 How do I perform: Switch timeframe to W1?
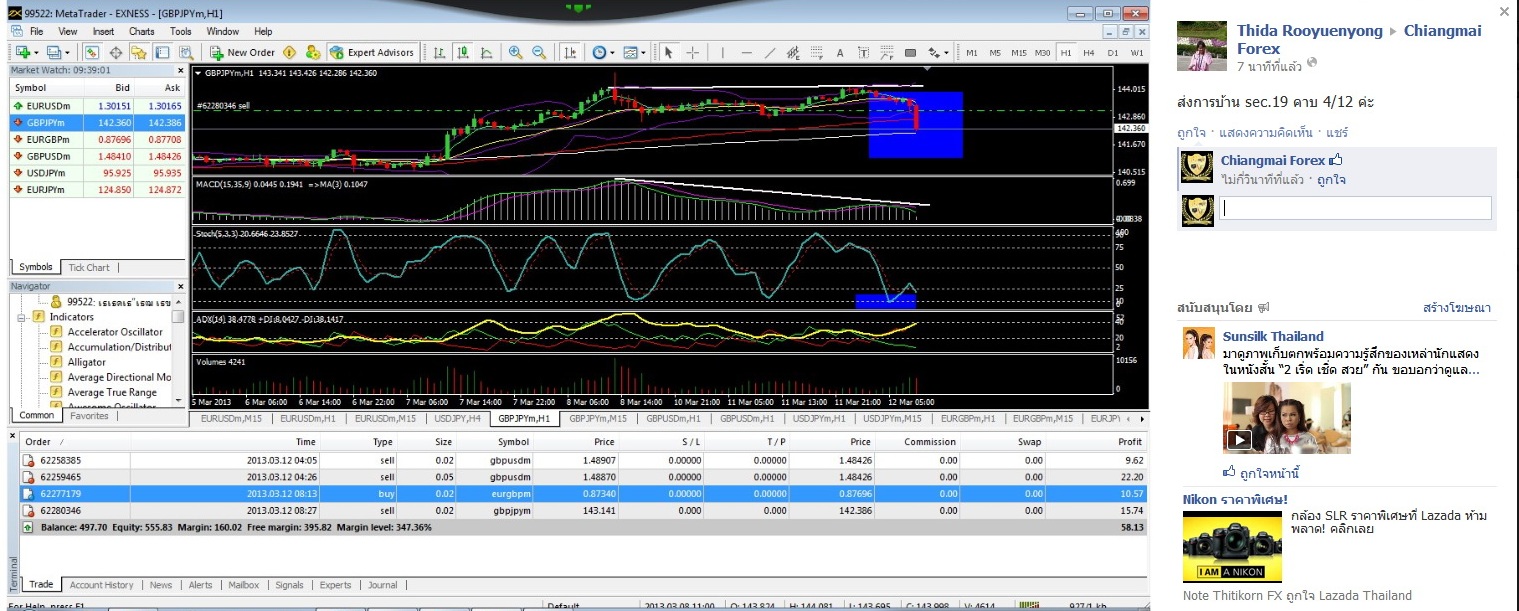[x=1137, y=52]
